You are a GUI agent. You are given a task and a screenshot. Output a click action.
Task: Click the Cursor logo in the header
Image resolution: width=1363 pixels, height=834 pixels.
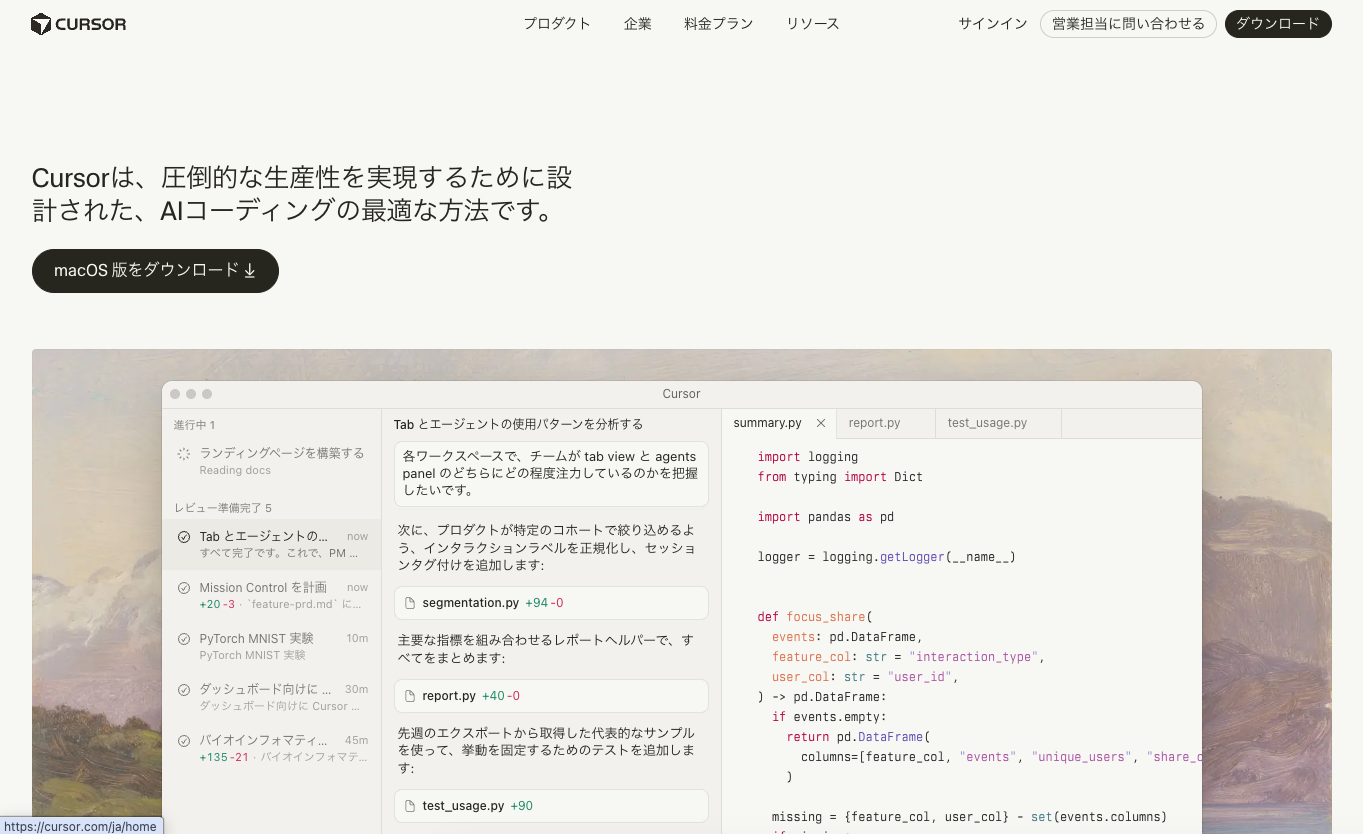pos(78,24)
